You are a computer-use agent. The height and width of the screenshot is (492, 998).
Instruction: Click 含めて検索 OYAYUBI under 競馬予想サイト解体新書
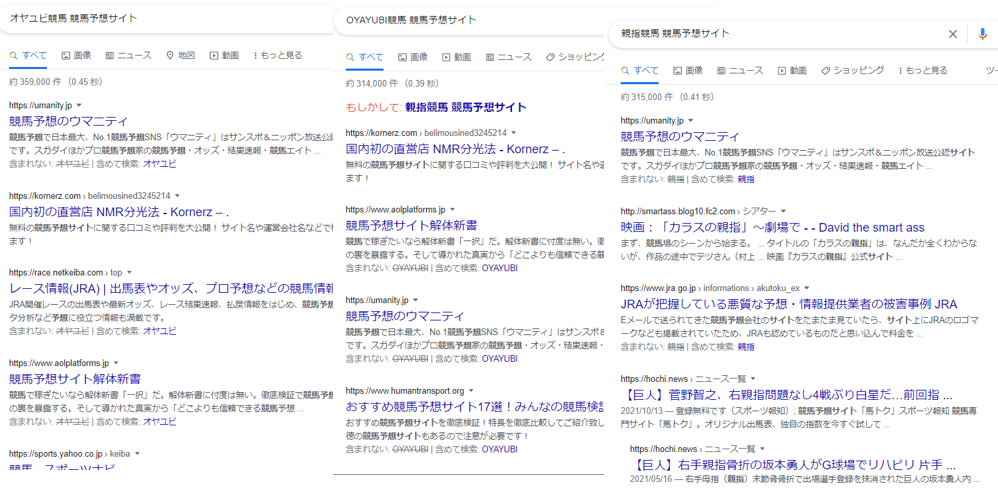pos(499,269)
